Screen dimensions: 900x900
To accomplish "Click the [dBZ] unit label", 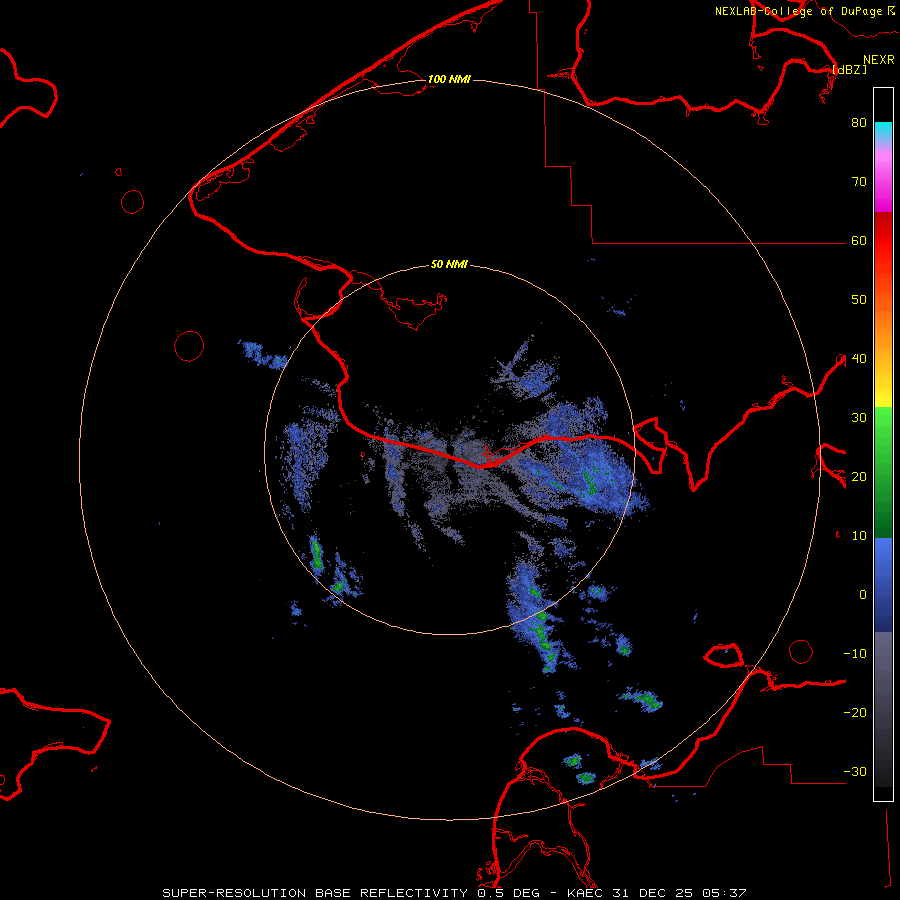I will (x=849, y=69).
